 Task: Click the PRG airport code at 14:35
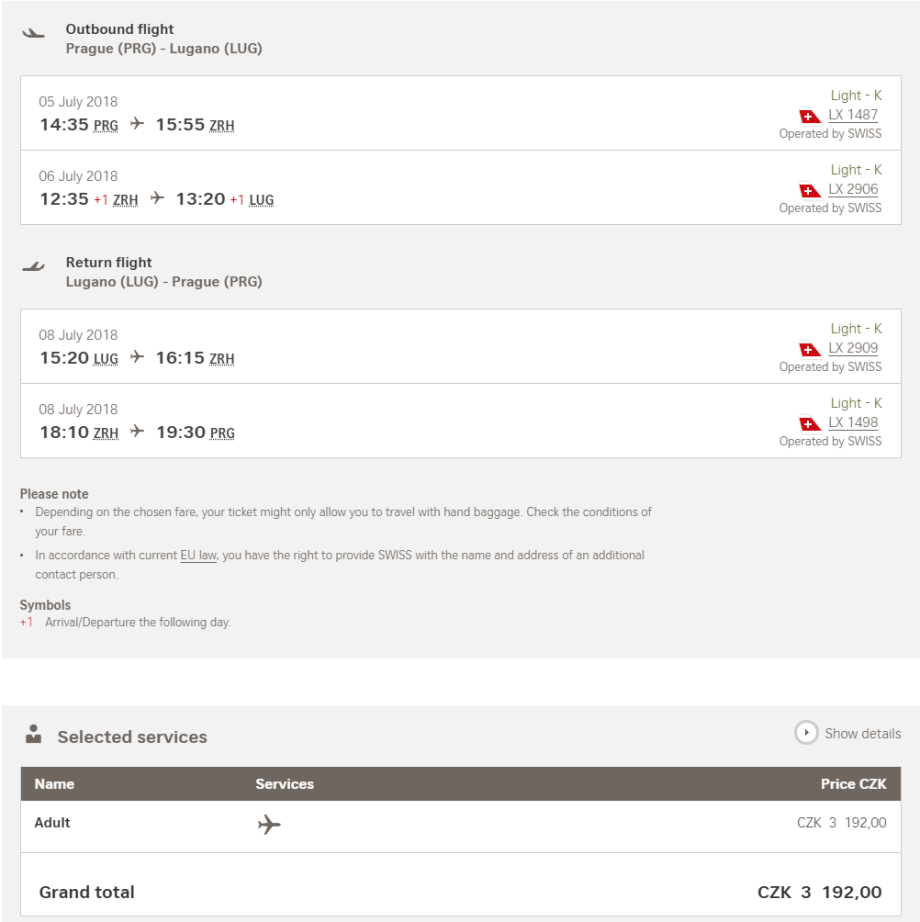pyautogui.click(x=105, y=126)
